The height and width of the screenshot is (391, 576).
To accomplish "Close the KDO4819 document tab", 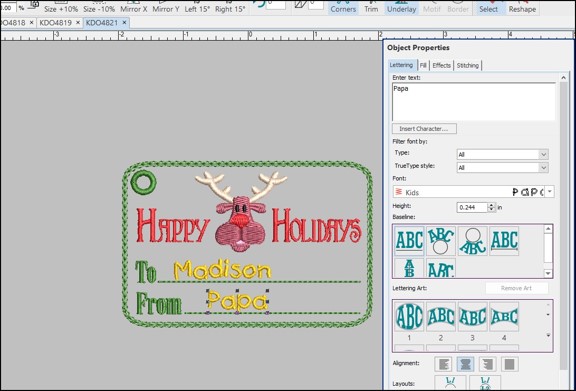I will pos(78,23).
